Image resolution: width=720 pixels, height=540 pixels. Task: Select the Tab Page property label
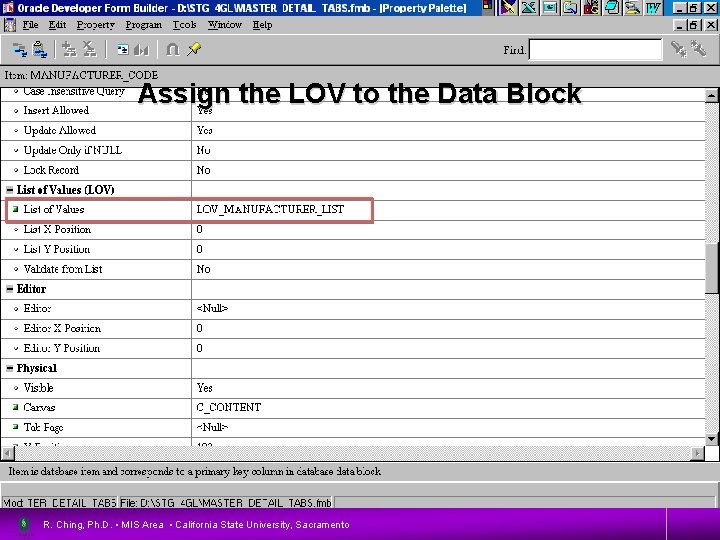tap(43, 428)
